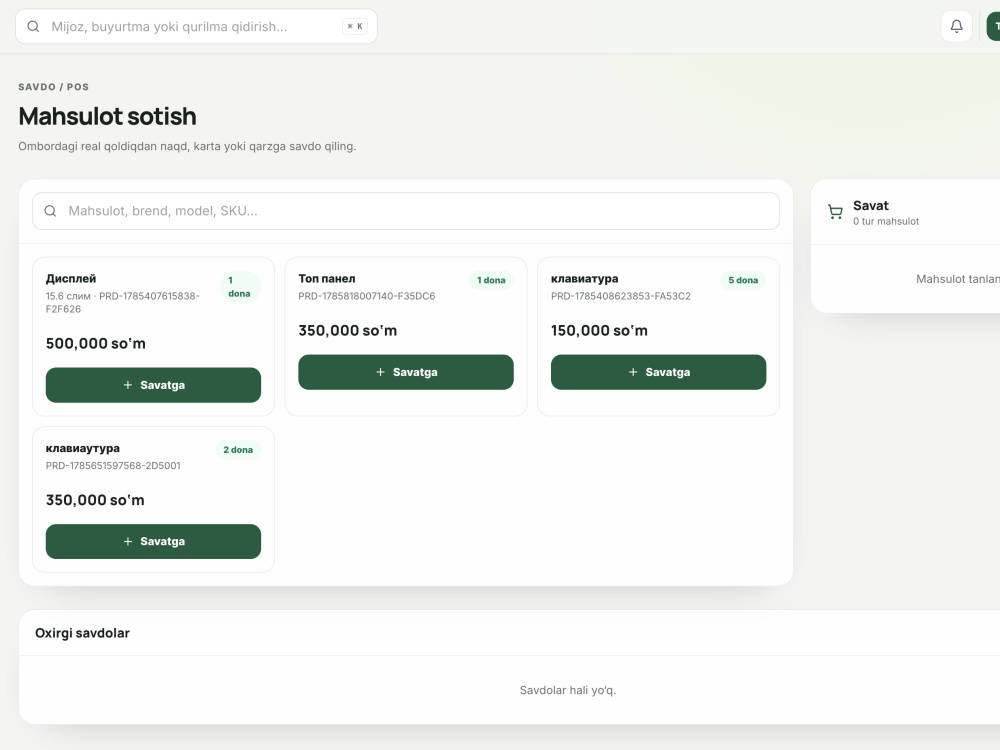This screenshot has width=1000, height=750.
Task: Click the Топ панел product title
Action: coord(327,279)
